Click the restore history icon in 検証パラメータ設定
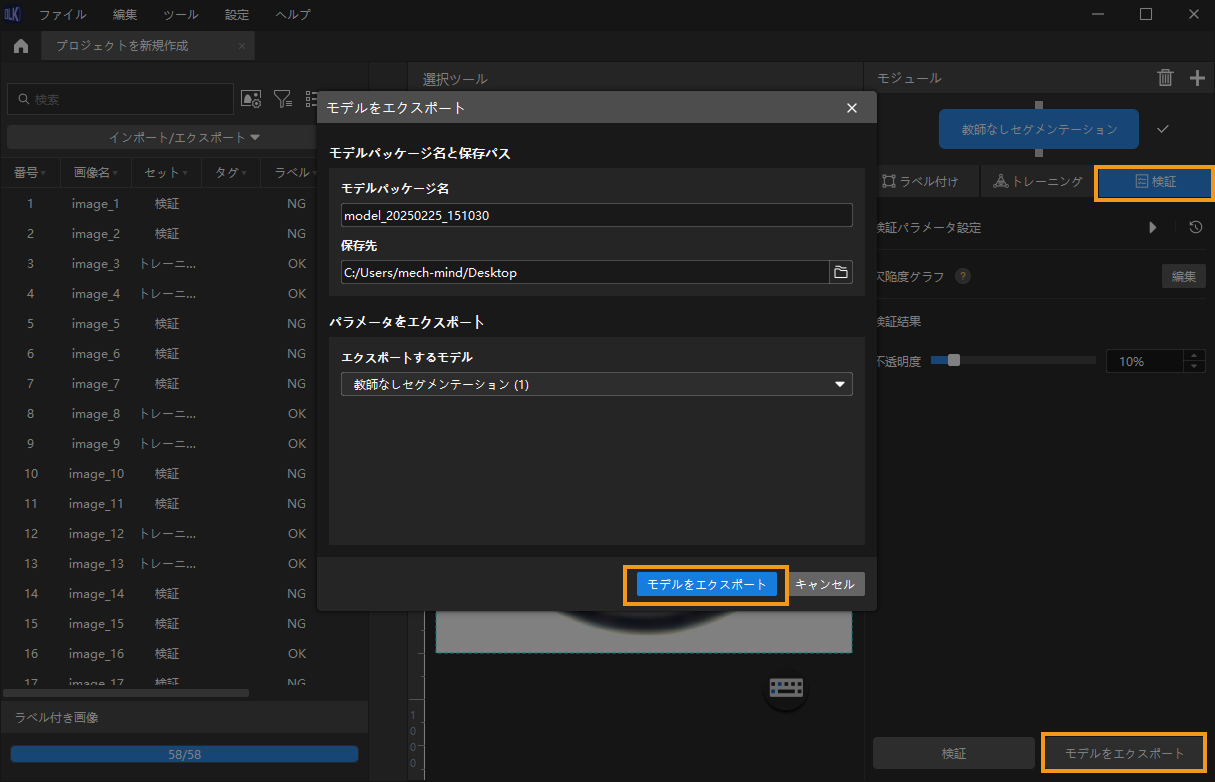Image resolution: width=1215 pixels, height=782 pixels. pyautogui.click(x=1195, y=227)
